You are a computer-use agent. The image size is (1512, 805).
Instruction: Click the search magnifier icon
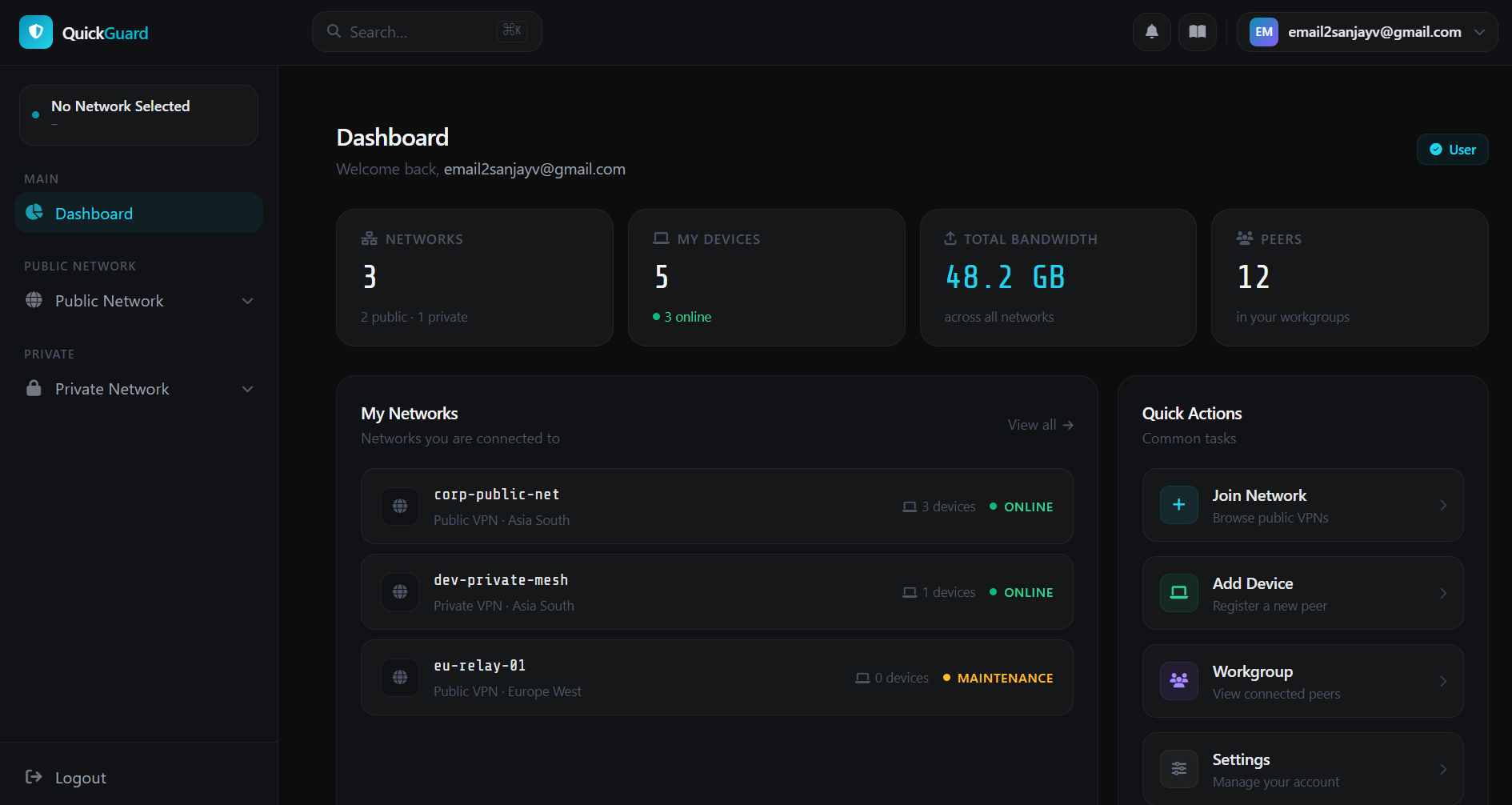tap(334, 31)
